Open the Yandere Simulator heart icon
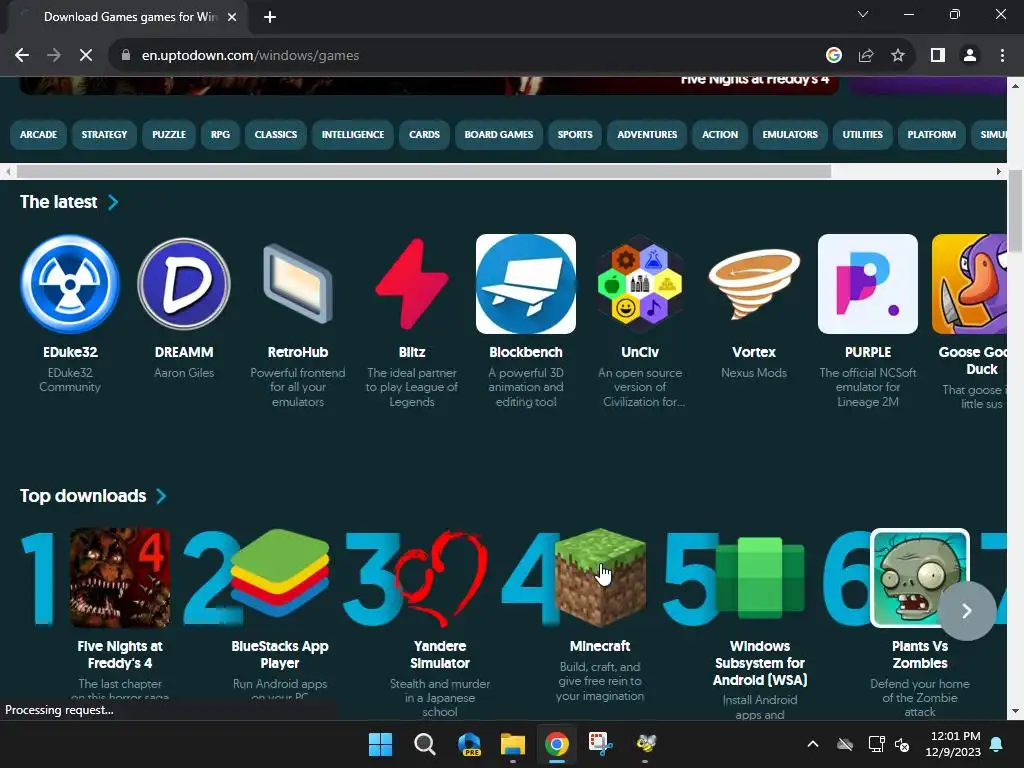Screen dimensions: 1024x768 pyautogui.click(x=440, y=578)
